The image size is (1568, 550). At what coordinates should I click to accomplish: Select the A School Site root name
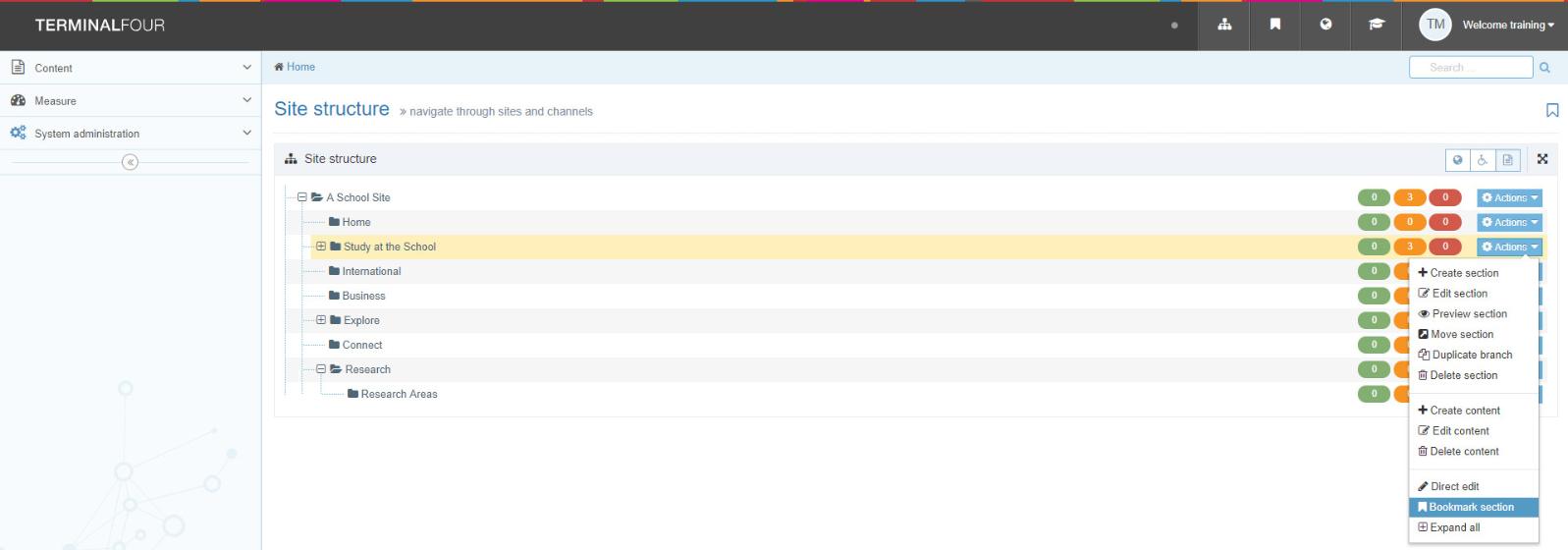(x=358, y=197)
